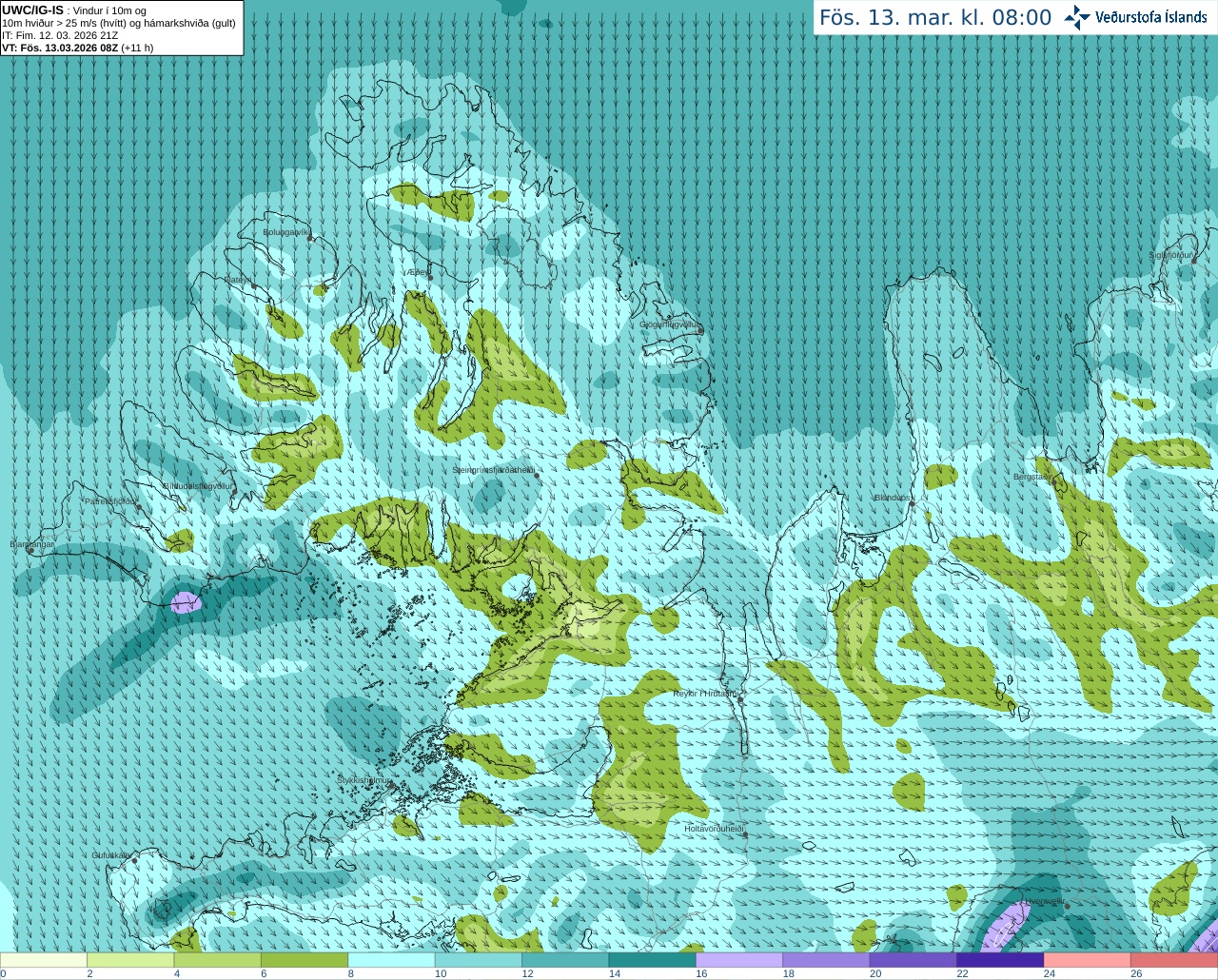
Task: Select the 12–14 m/s teal legend swatch
Action: 566,960
